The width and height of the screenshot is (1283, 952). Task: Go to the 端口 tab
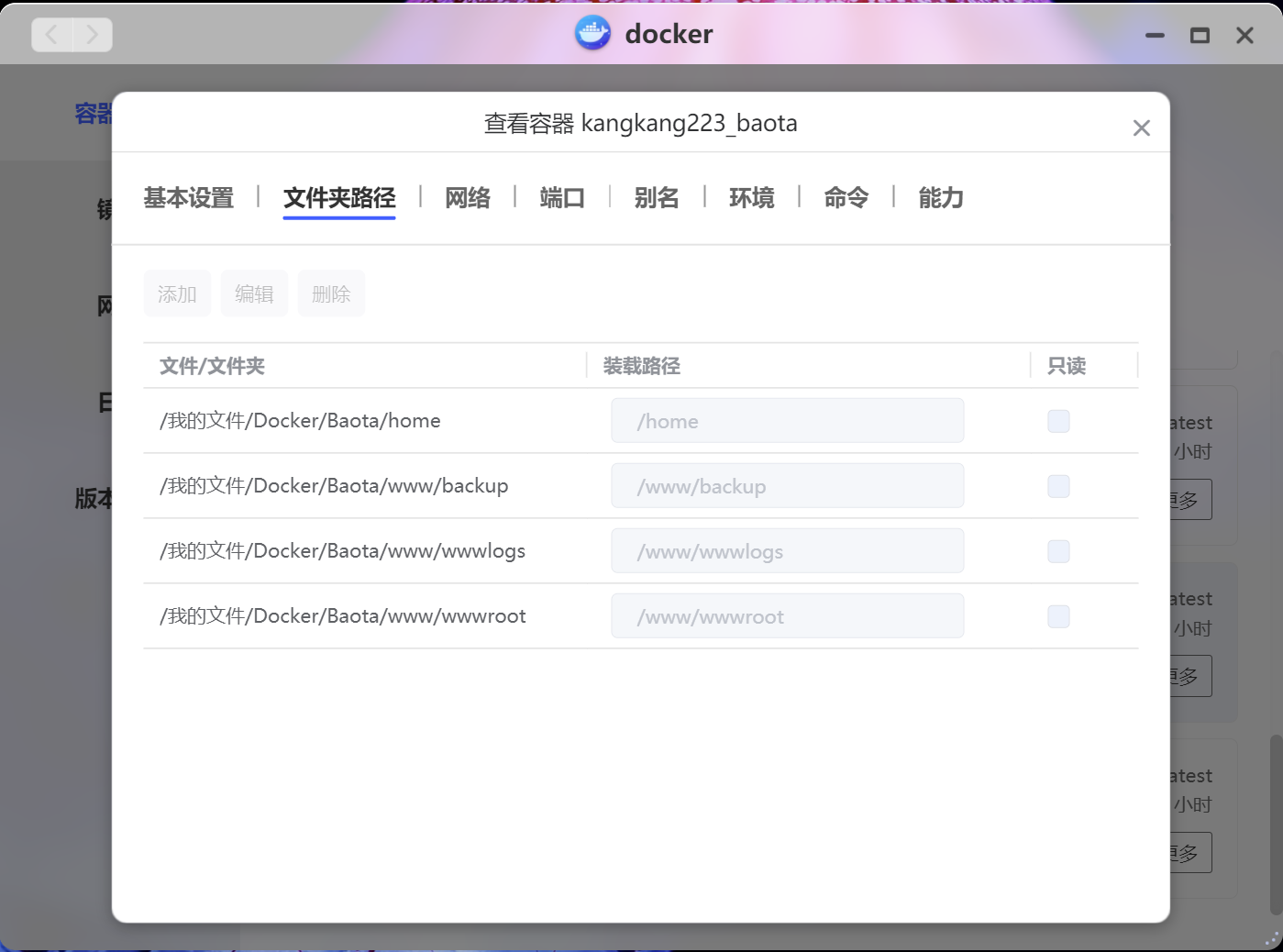(562, 198)
